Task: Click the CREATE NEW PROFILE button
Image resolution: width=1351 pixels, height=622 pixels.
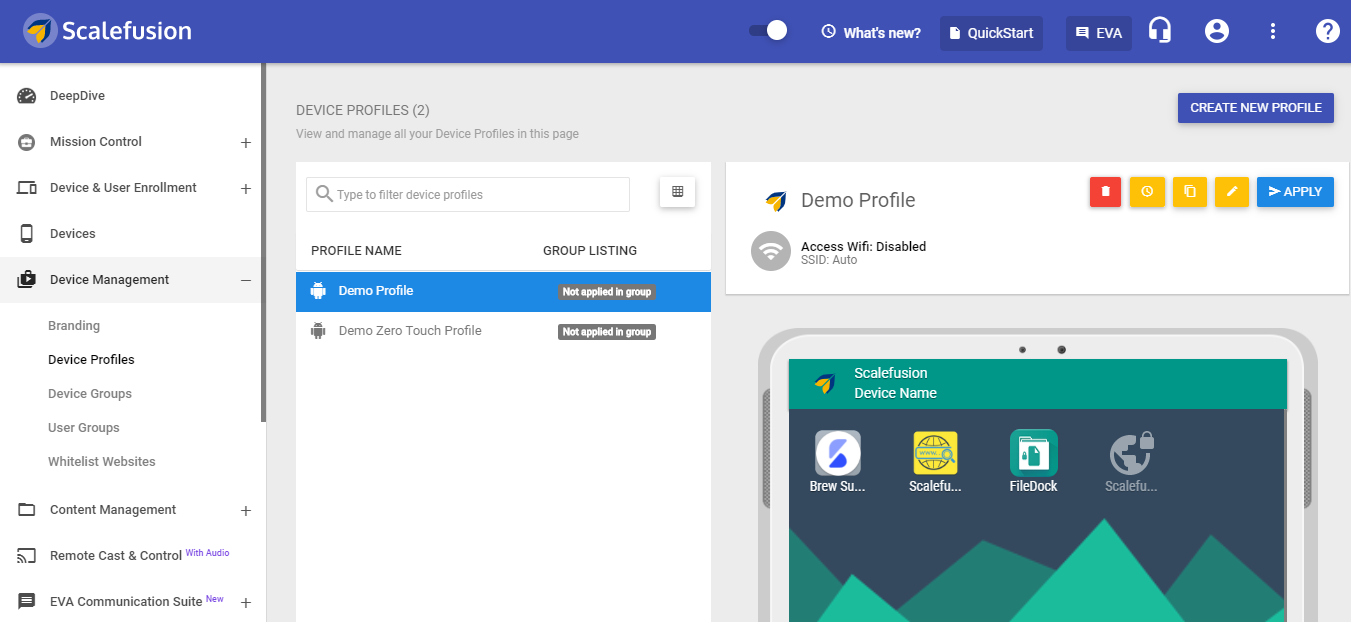Action: pyautogui.click(x=1255, y=107)
